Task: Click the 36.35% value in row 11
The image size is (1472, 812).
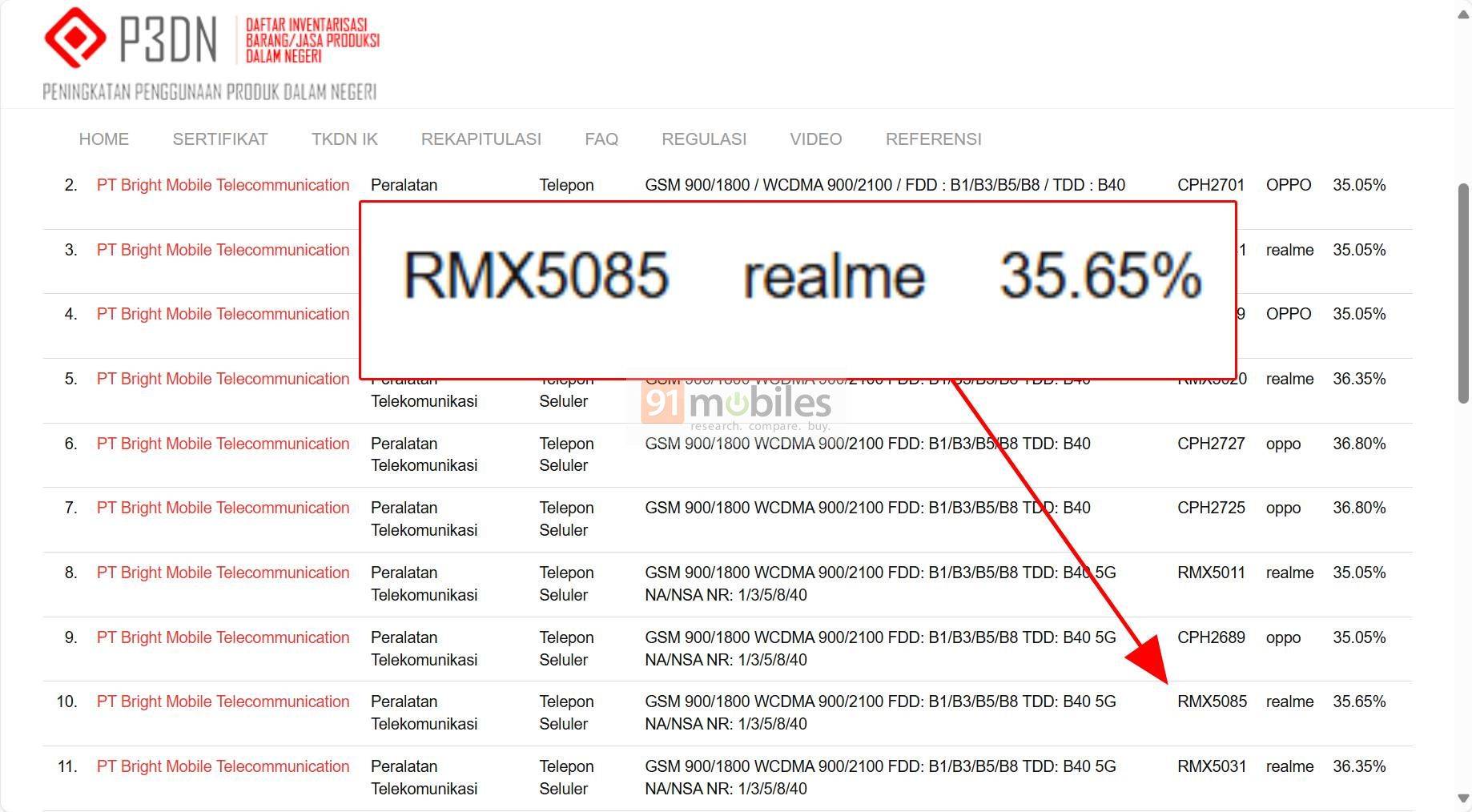Action: coord(1359,766)
